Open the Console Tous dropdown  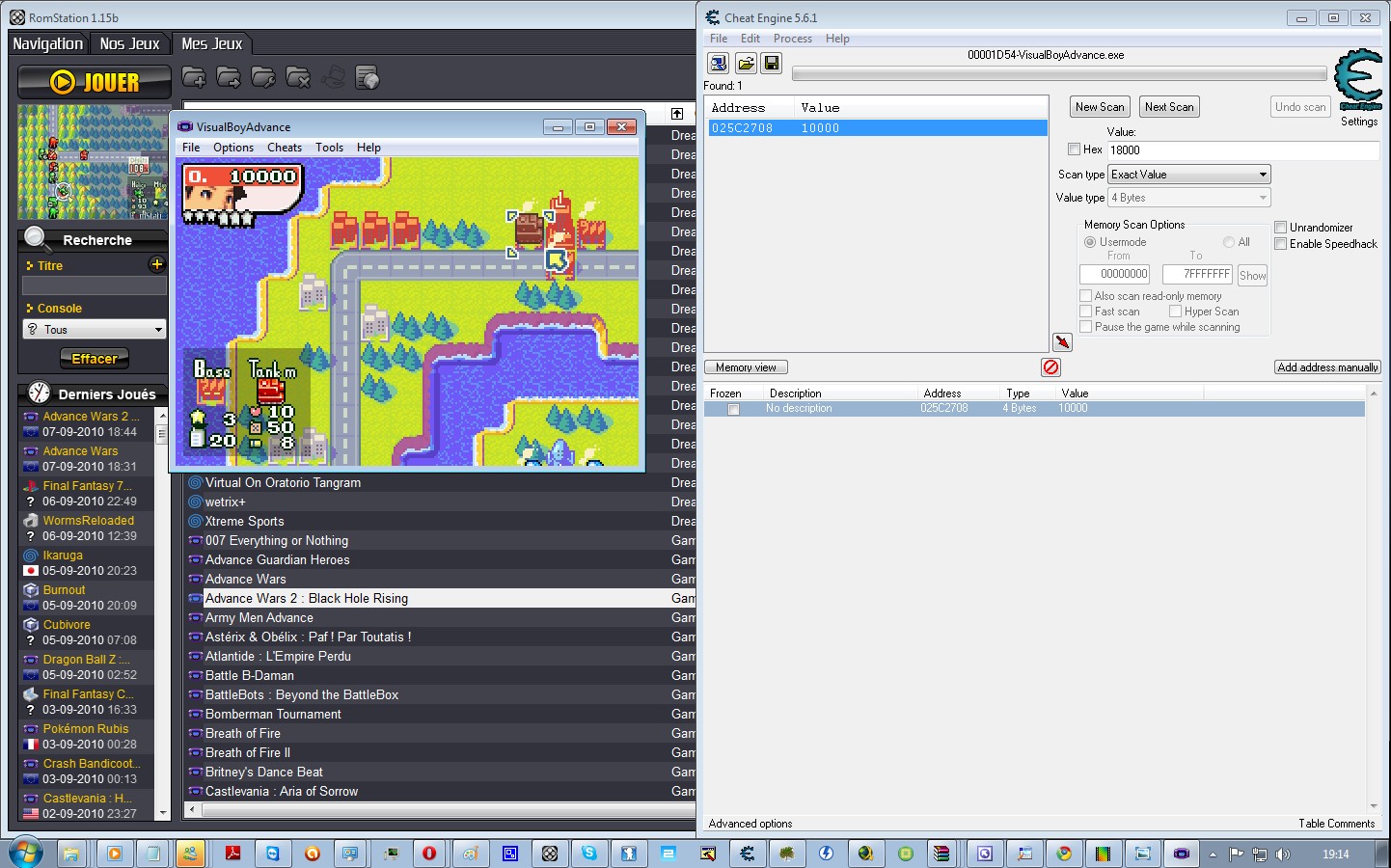[x=95, y=330]
